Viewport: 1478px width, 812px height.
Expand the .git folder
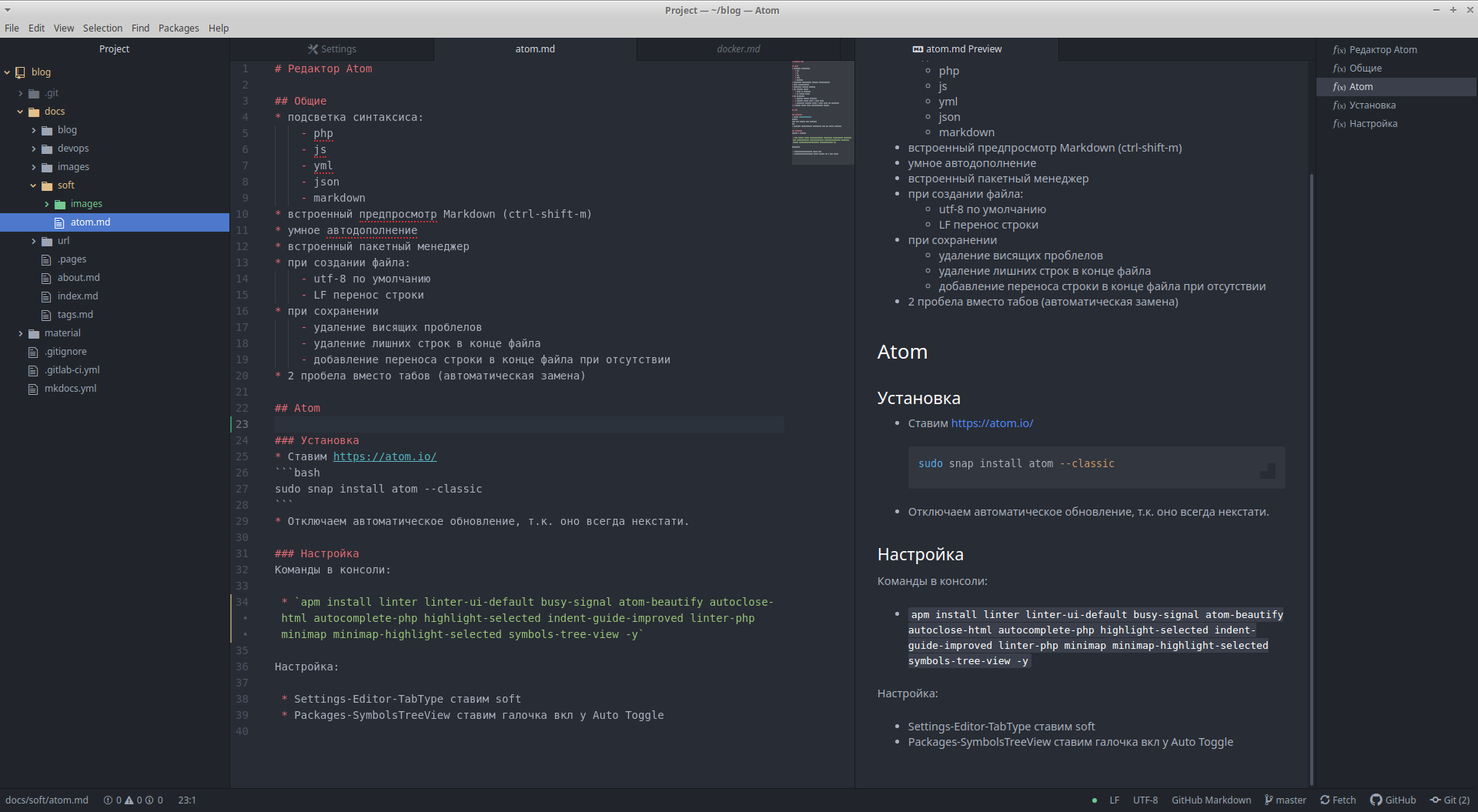(x=21, y=93)
